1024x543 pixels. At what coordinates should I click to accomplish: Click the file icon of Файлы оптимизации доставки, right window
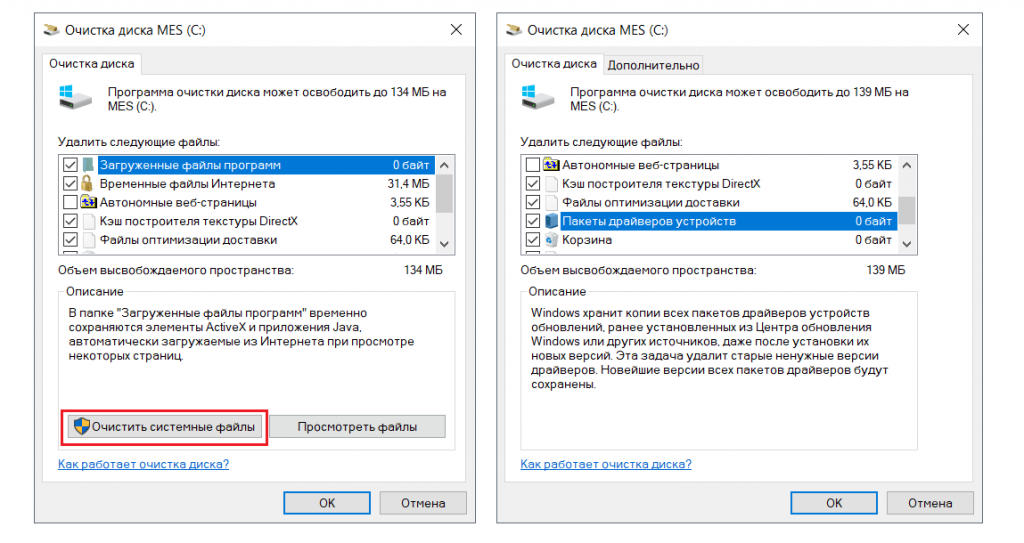coord(551,203)
